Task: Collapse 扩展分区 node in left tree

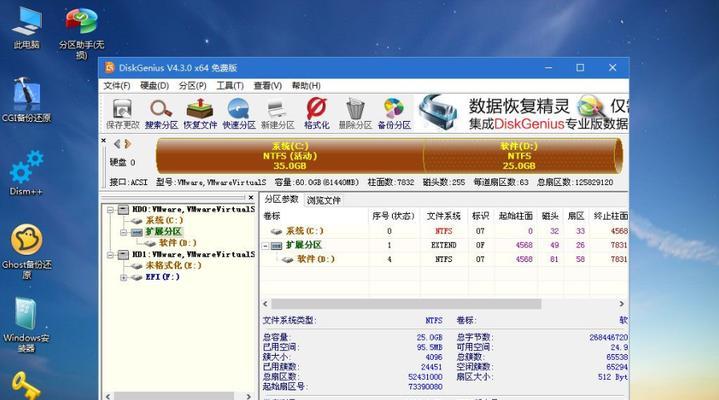Action: [123, 232]
